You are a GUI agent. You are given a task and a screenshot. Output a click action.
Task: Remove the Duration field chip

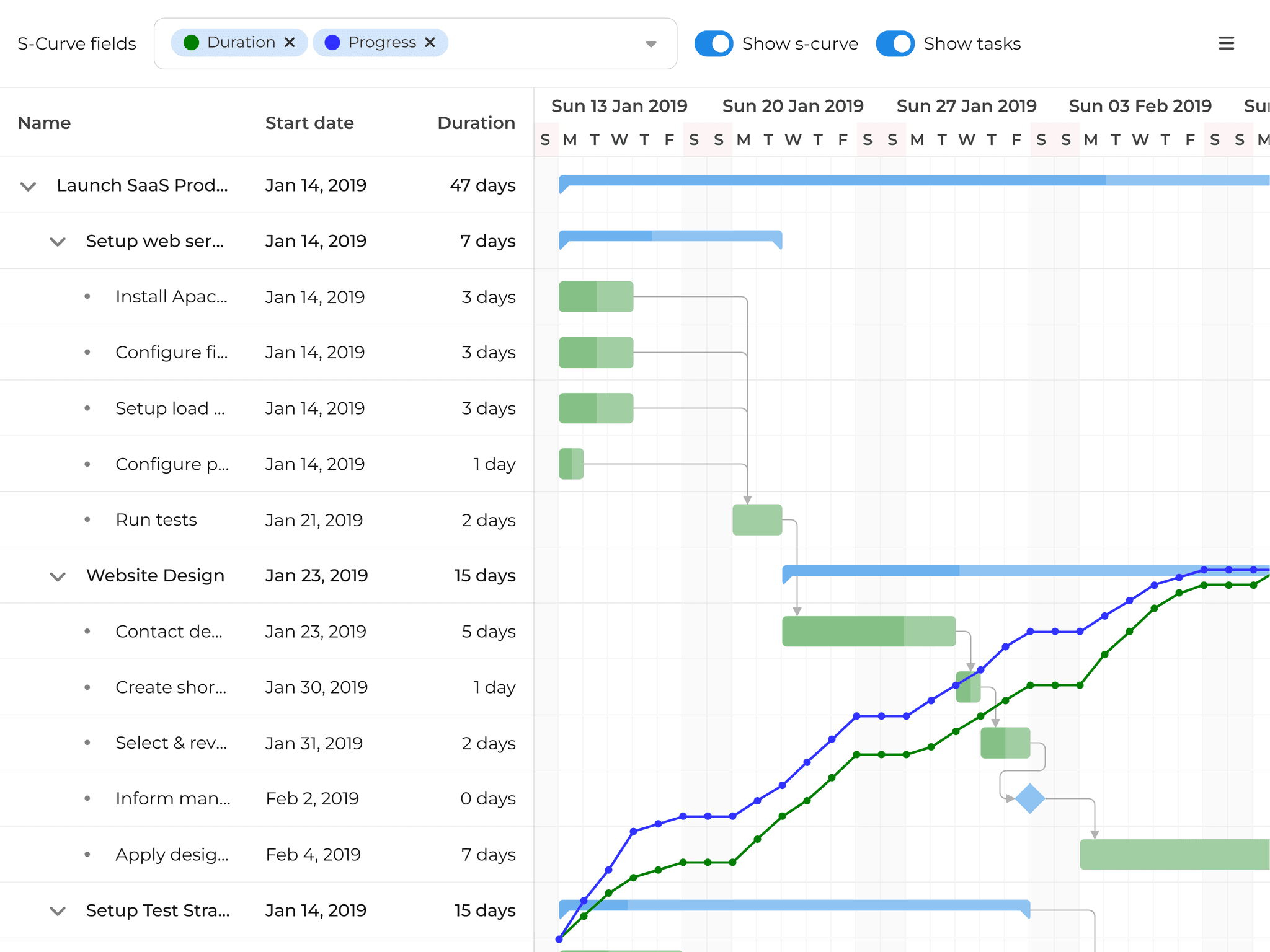290,42
